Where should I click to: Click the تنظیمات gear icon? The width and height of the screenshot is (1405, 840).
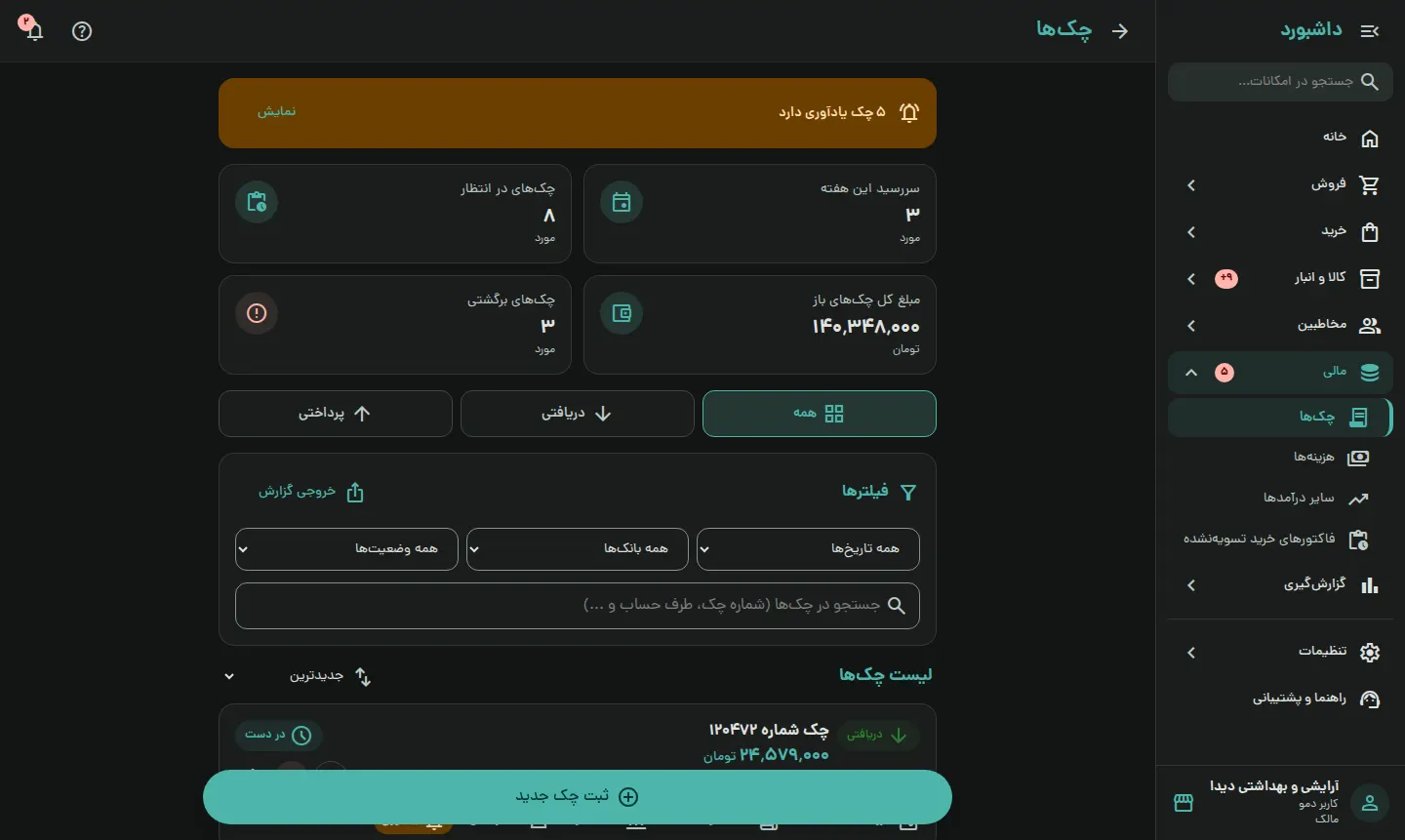[x=1370, y=653]
